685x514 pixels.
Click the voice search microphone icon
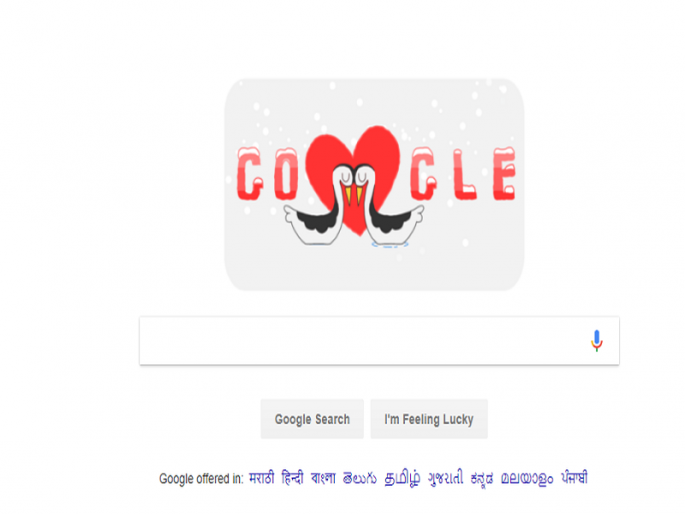pyautogui.click(x=596, y=341)
